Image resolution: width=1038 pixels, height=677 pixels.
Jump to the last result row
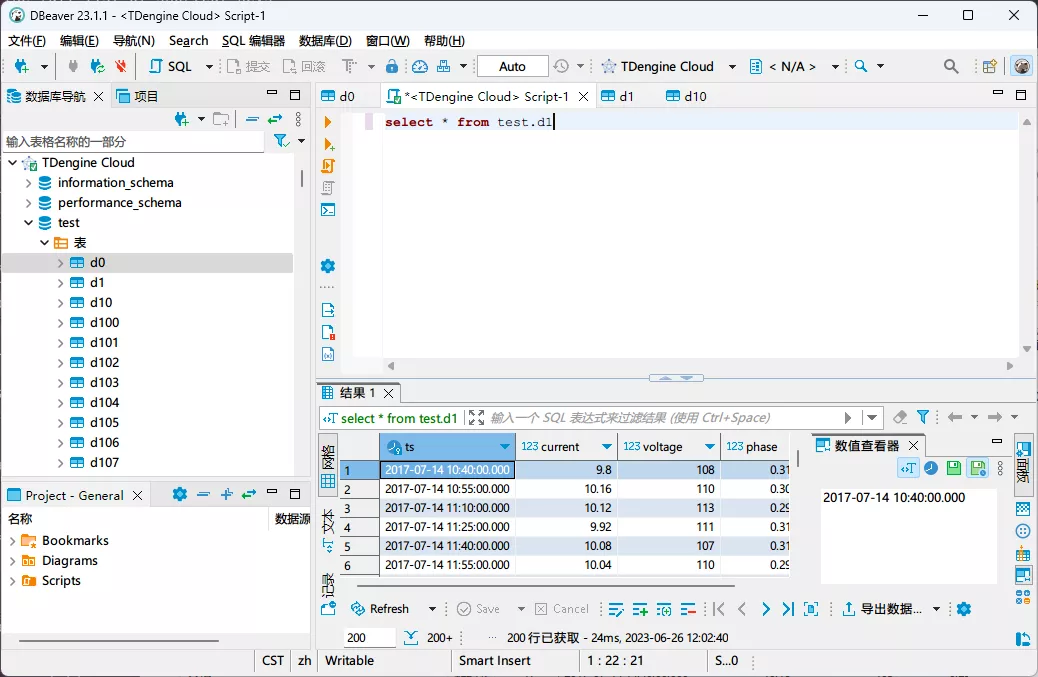click(x=787, y=609)
